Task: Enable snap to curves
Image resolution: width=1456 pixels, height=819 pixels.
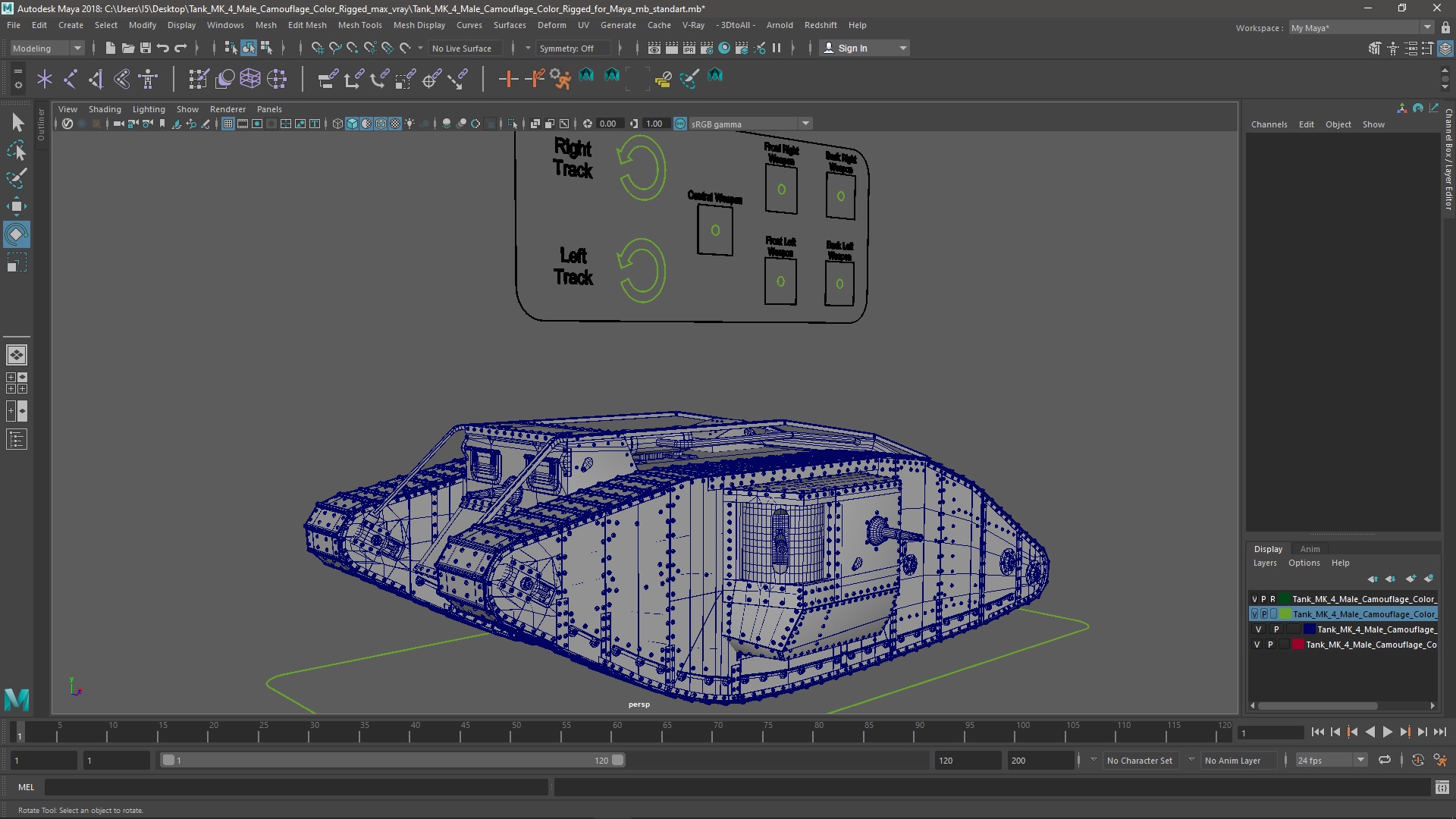Action: click(x=335, y=48)
